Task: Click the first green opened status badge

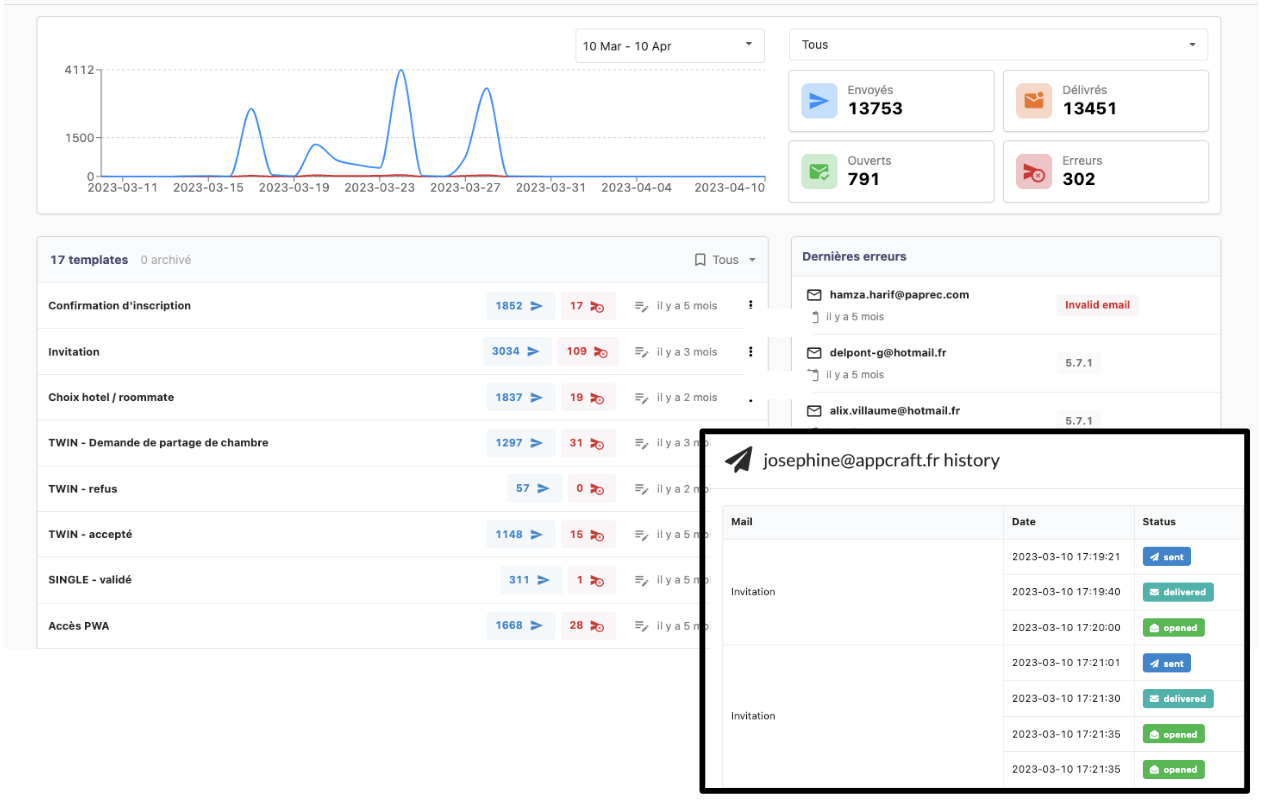Action: (1173, 628)
